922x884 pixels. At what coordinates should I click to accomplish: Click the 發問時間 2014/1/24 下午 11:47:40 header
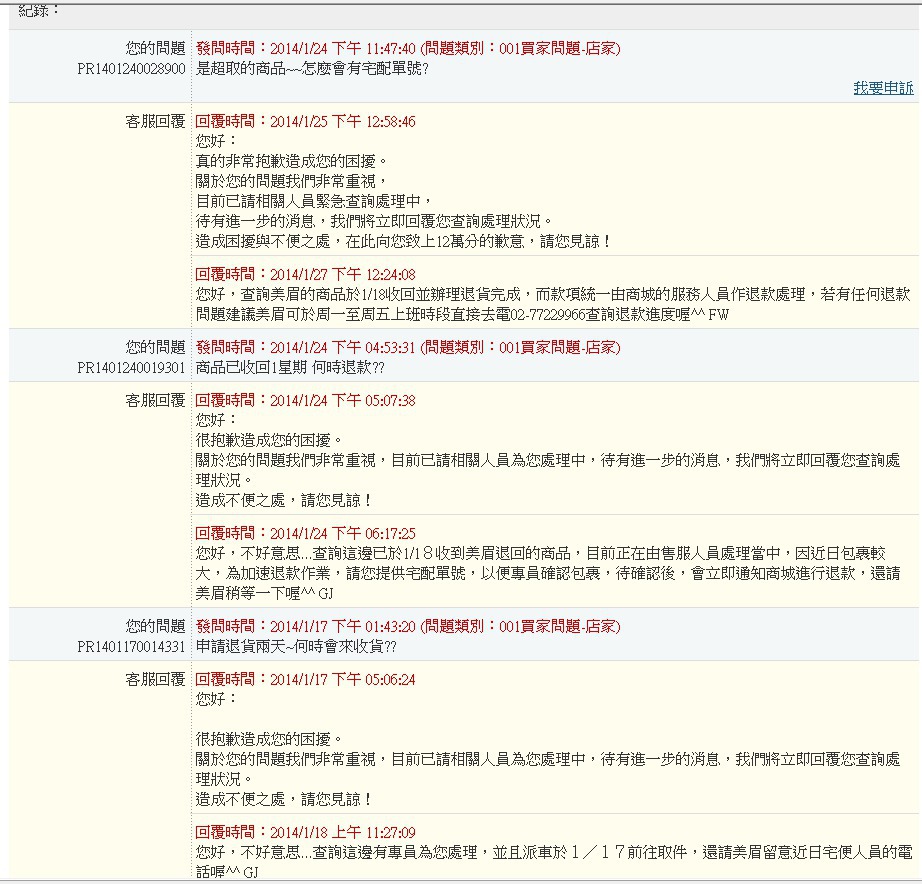point(407,48)
